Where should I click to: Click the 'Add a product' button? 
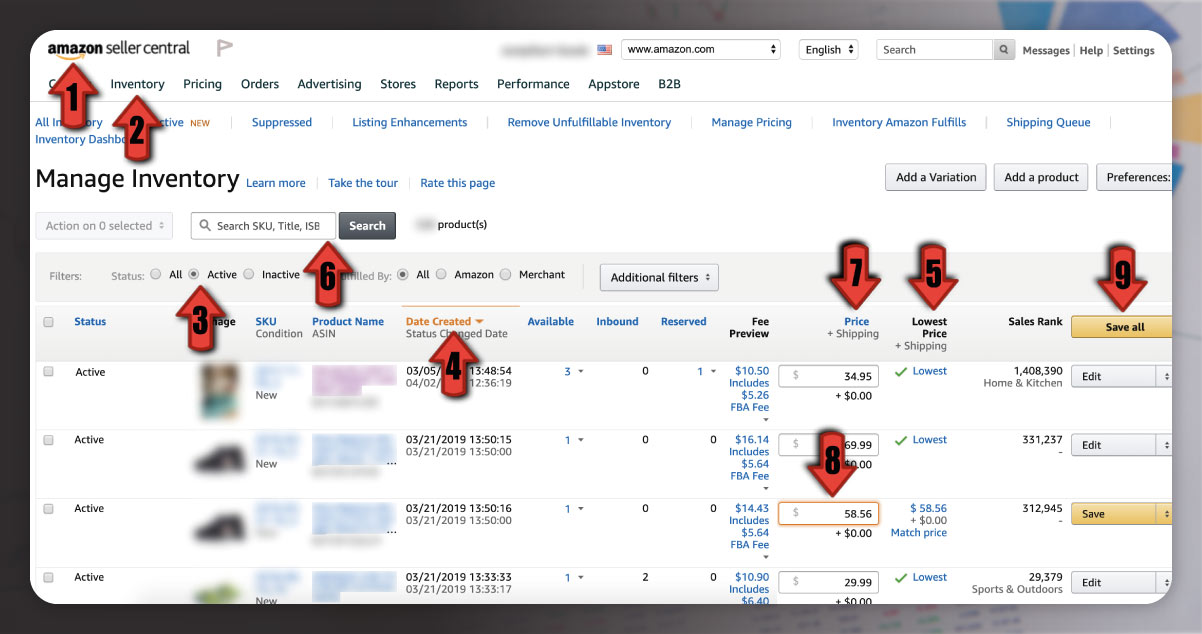[x=1041, y=177]
